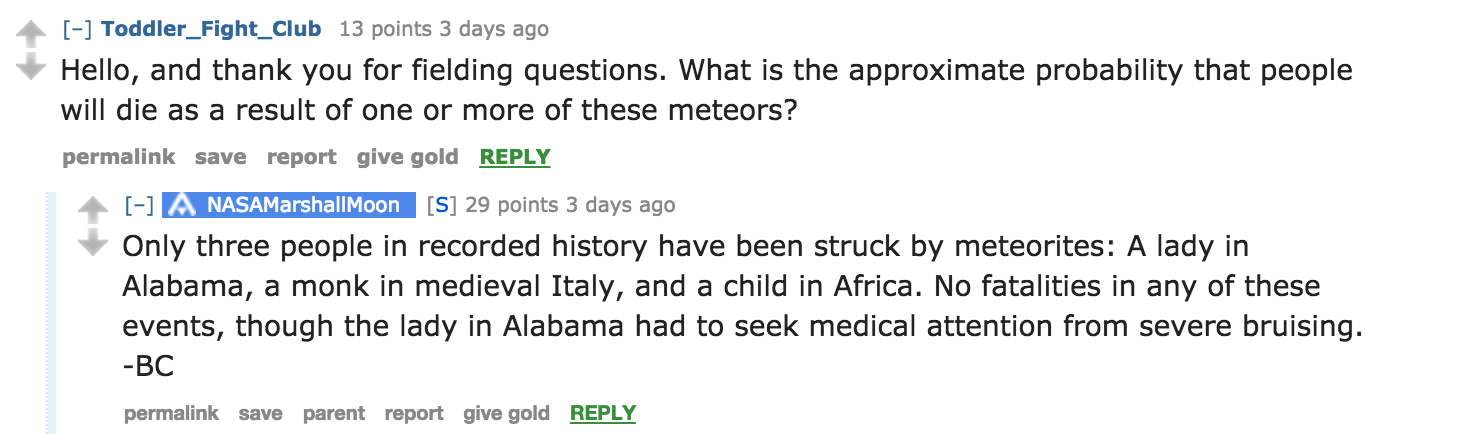Image resolution: width=1474 pixels, height=434 pixels.
Task: Collapse Toddler_Fight_Club's comment thread
Action: (x=78, y=29)
